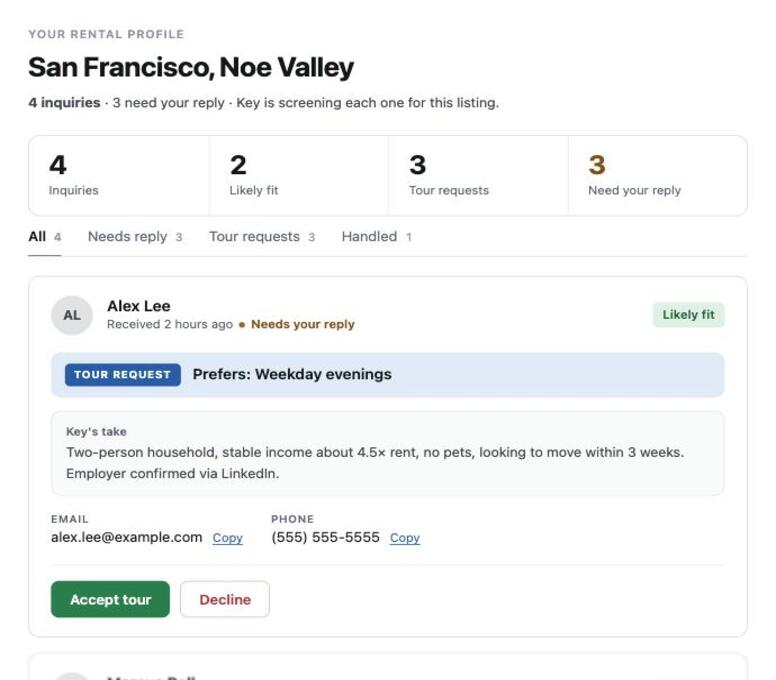Accept Alex Lee's tour request

click(110, 599)
